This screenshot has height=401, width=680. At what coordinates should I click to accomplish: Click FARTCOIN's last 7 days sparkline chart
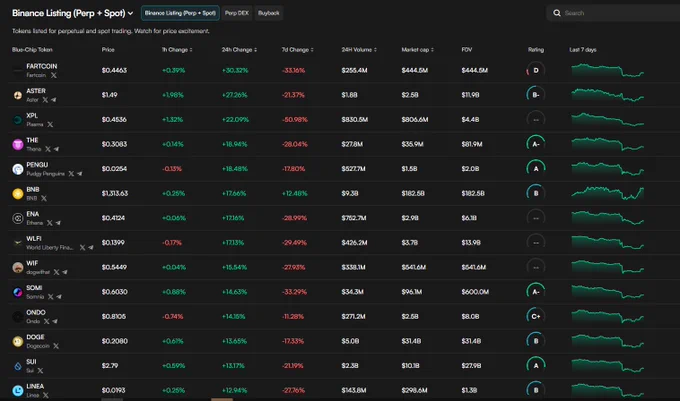click(608, 70)
